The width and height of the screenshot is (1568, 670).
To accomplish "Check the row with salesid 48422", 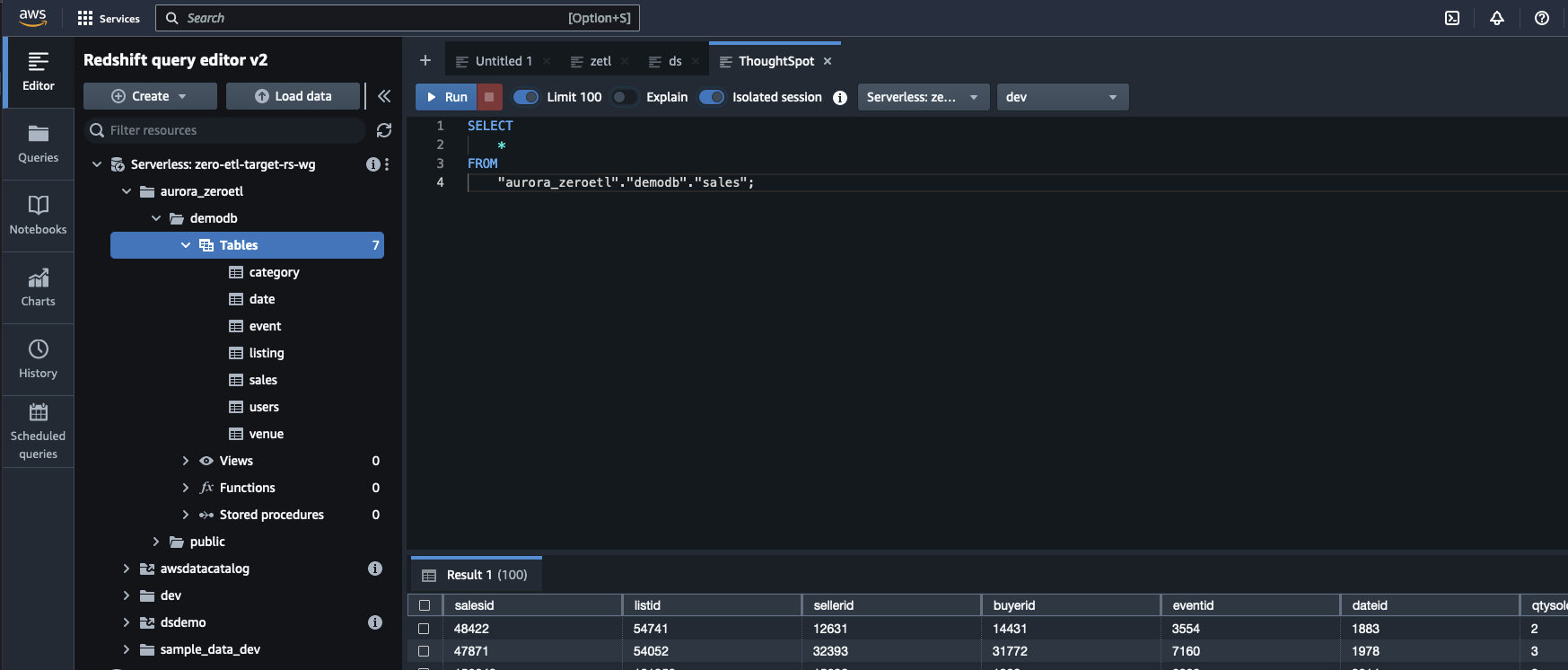I will coord(425,629).
